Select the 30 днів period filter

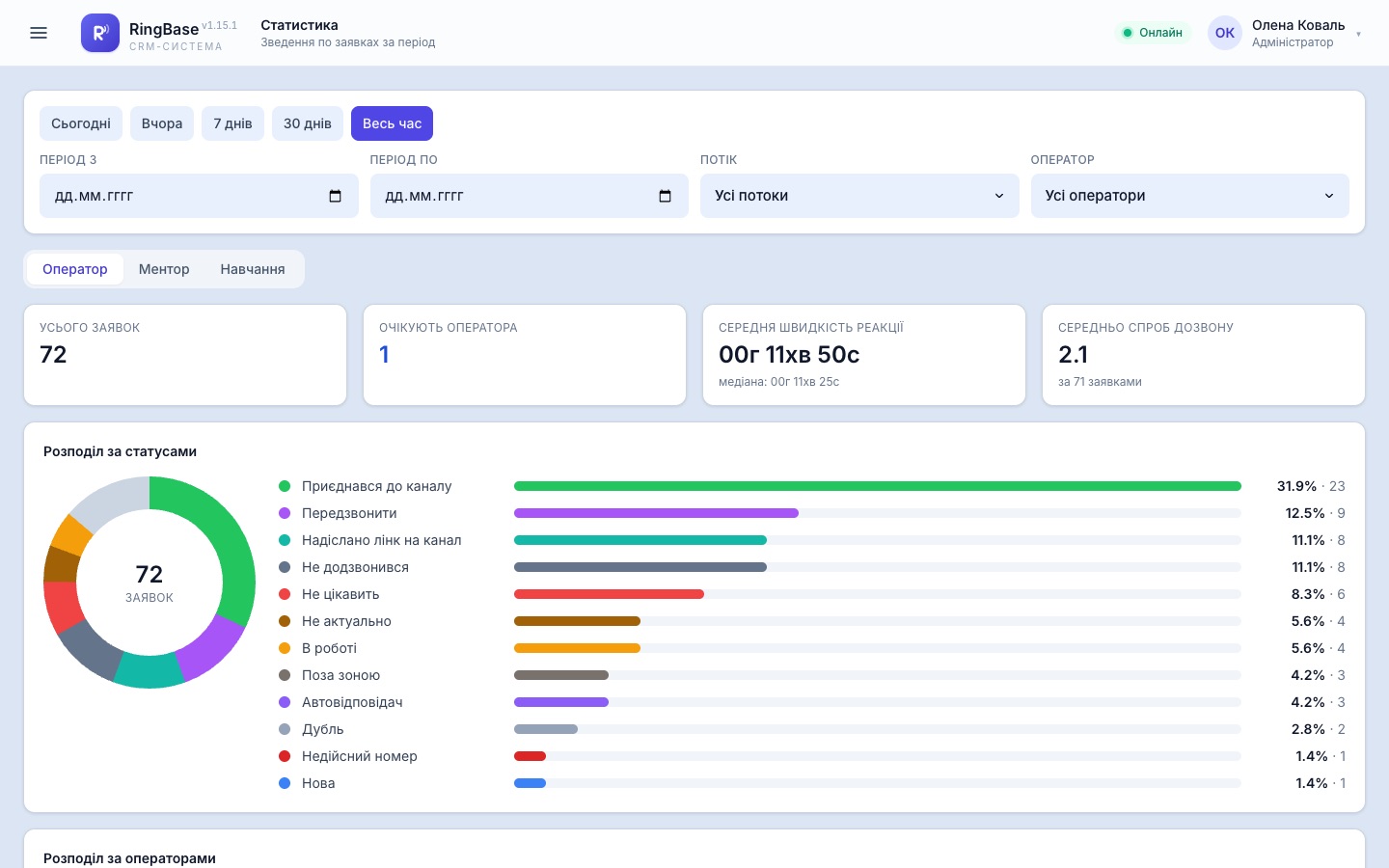click(308, 123)
